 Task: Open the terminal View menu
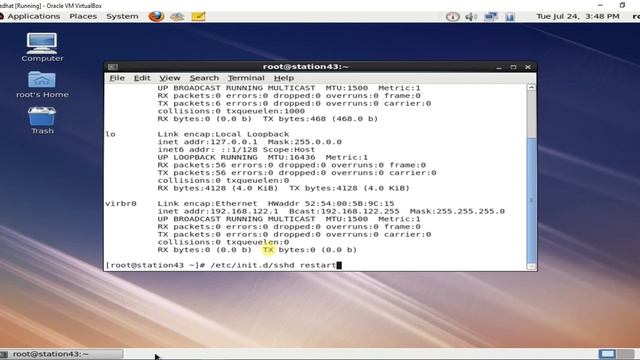pos(170,78)
